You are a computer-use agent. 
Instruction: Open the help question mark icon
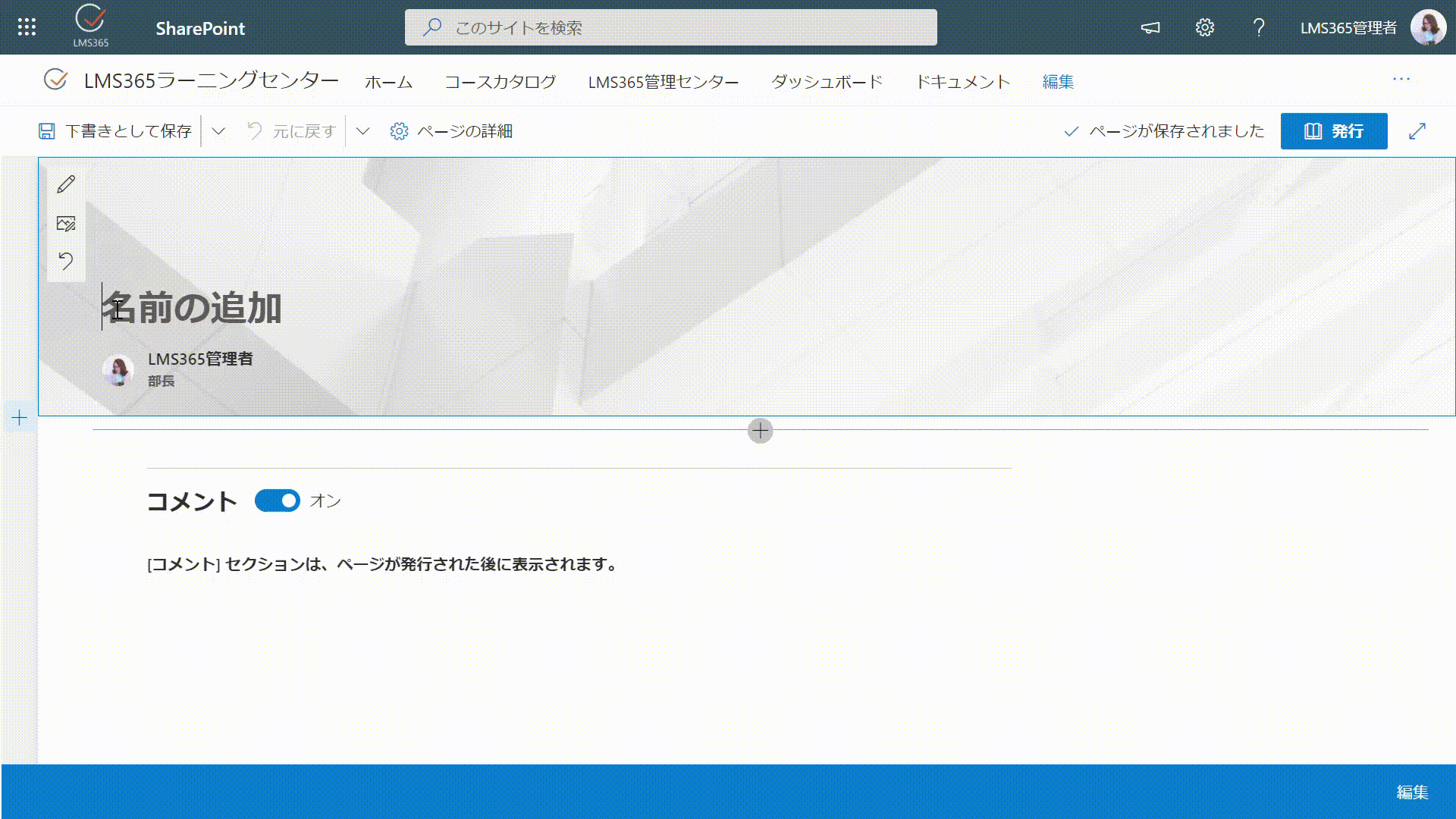tap(1259, 28)
